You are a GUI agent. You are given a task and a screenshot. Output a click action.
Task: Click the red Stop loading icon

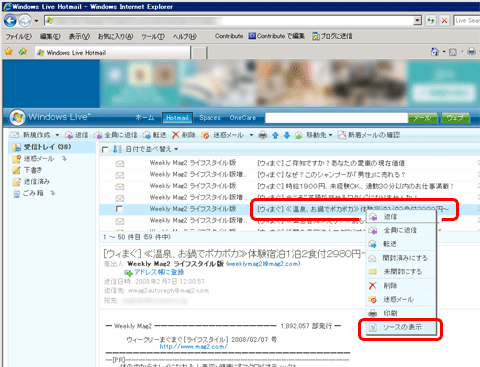[444, 21]
